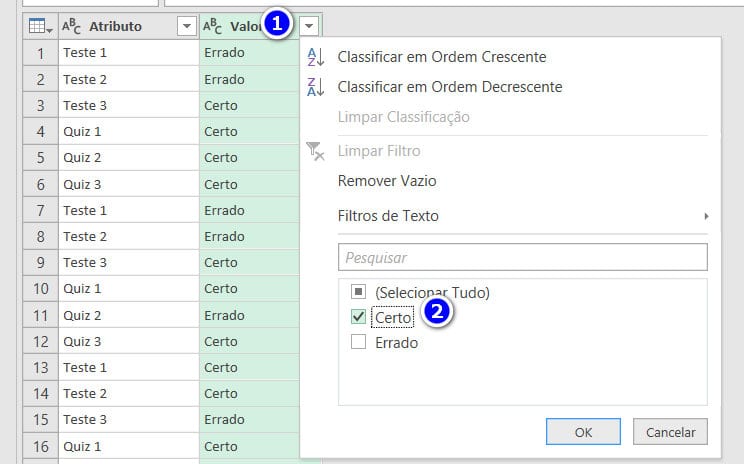Viewport: 744px width, 464px height.
Task: Click the Quiz 1 cell in row 10
Action: coord(129,288)
